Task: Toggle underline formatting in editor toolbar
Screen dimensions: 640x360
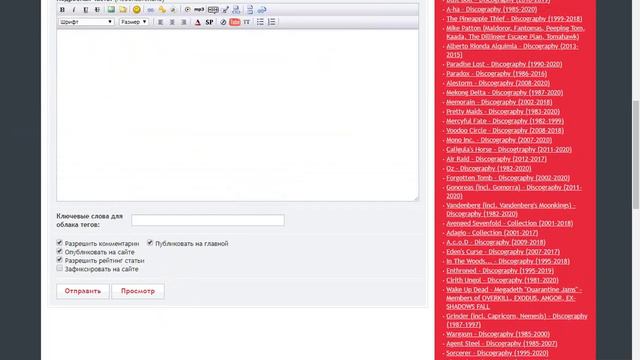Action: tap(86, 10)
